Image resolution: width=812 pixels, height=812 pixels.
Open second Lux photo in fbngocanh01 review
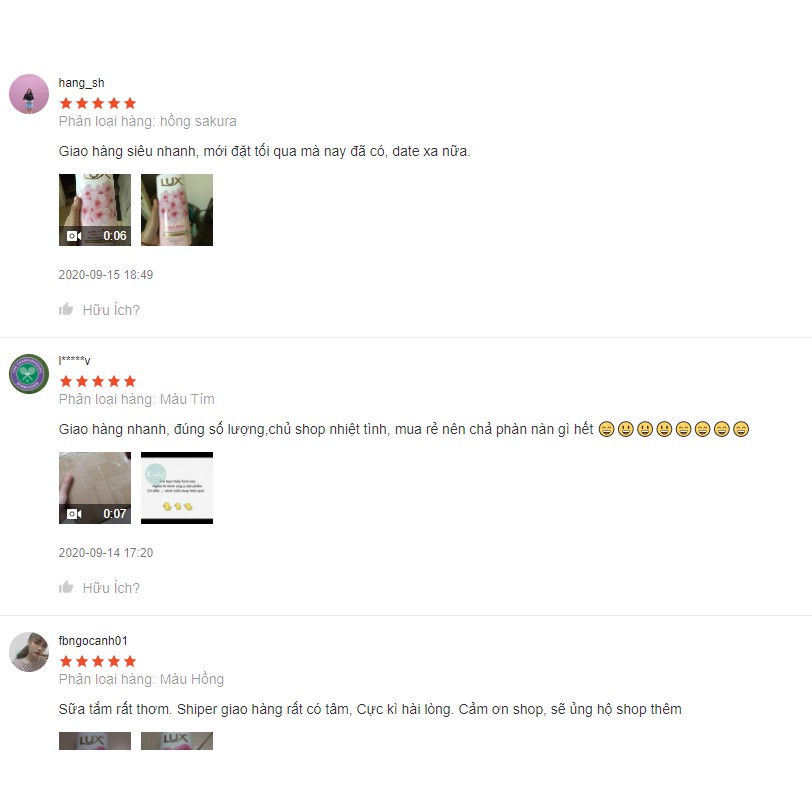tap(177, 741)
